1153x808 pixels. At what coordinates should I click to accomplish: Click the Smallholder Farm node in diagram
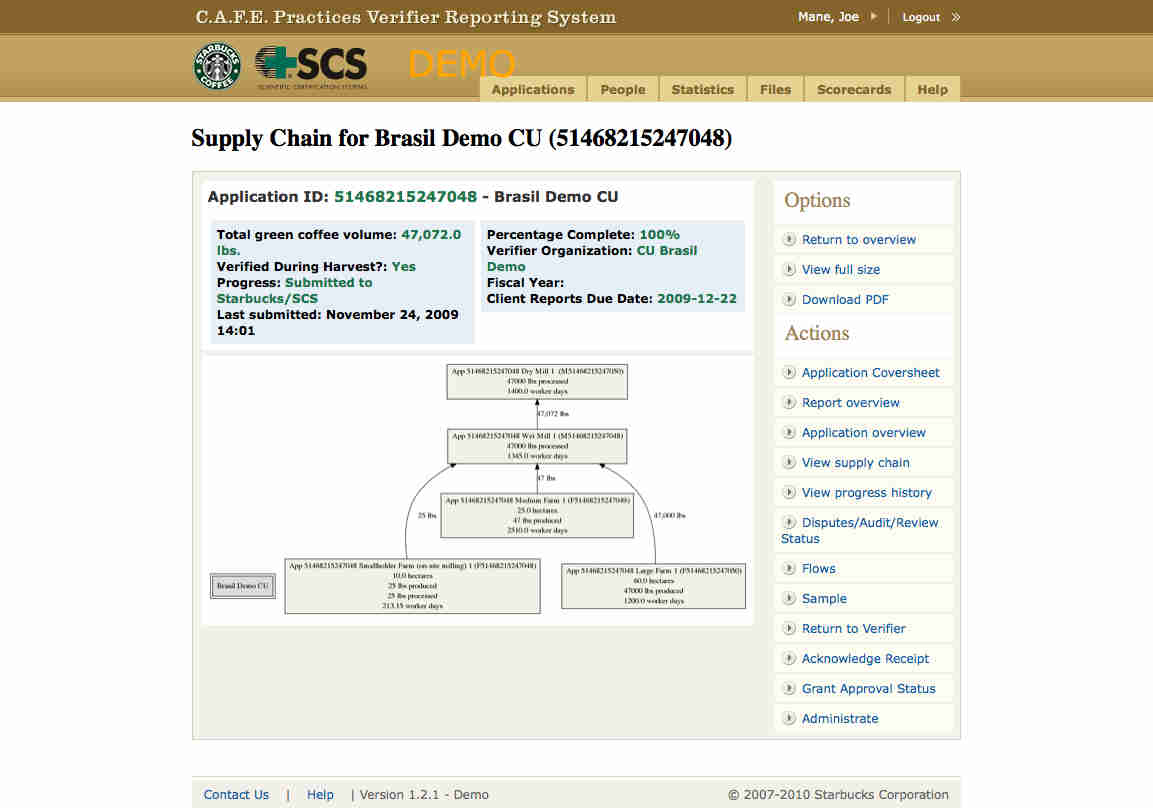coord(412,587)
